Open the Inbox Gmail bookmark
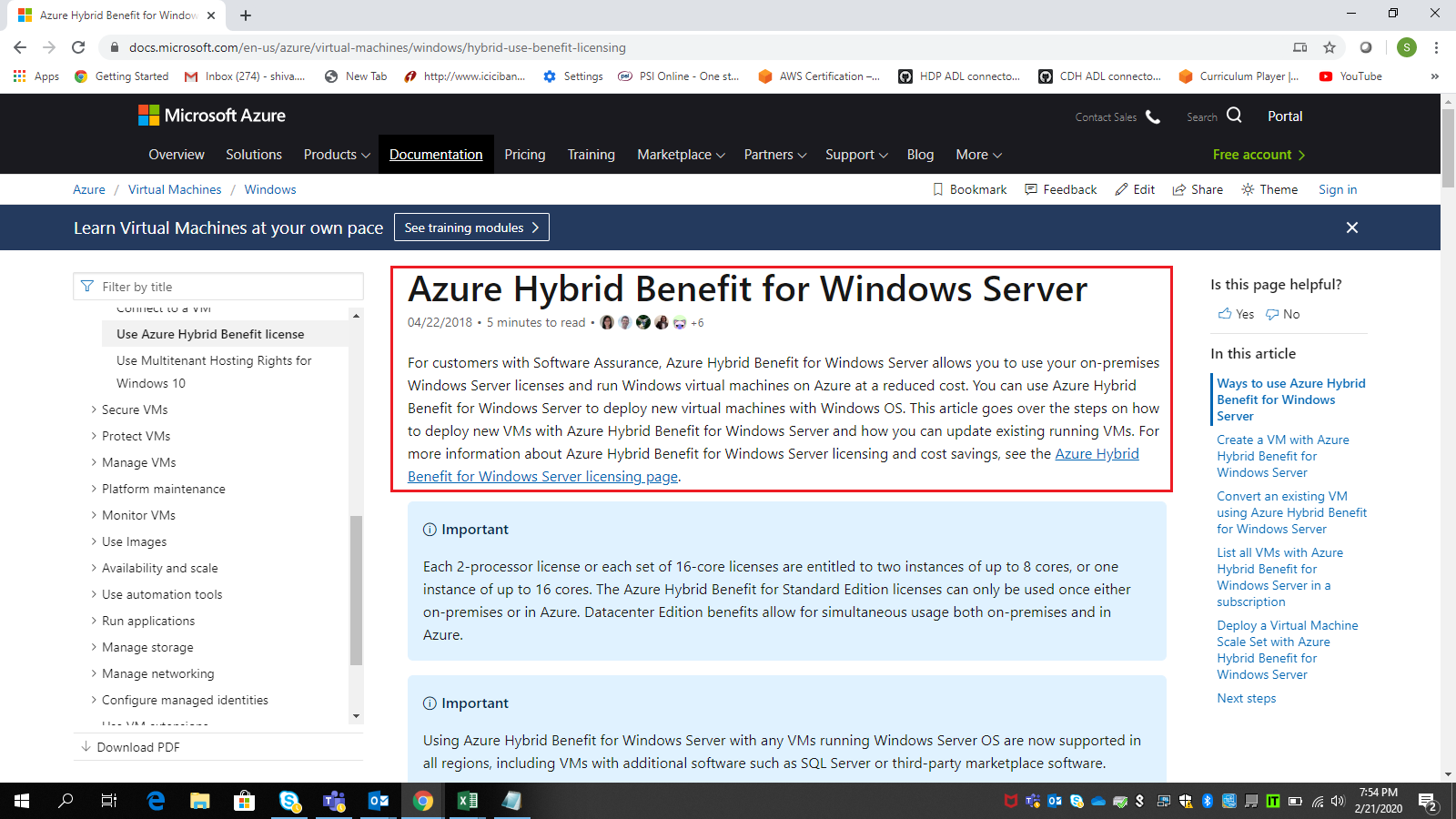 tap(245, 76)
